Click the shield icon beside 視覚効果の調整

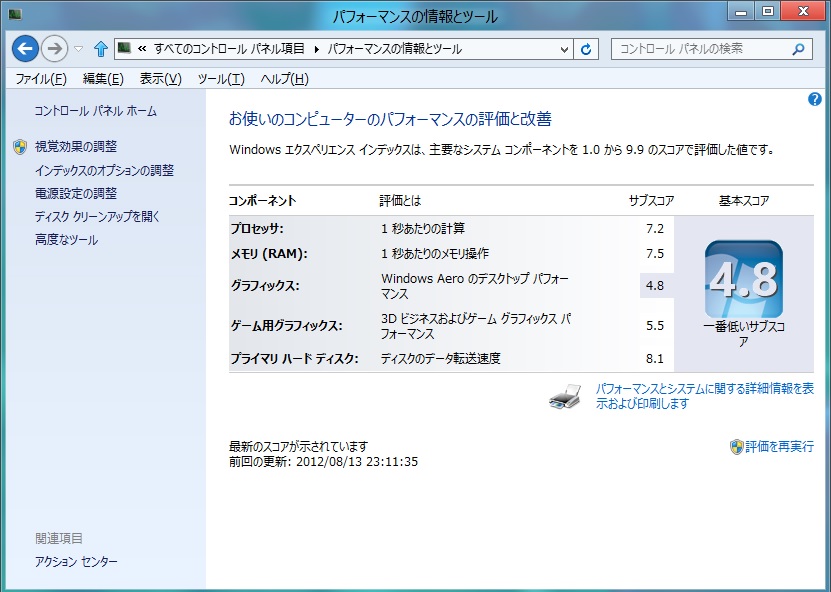point(20,147)
